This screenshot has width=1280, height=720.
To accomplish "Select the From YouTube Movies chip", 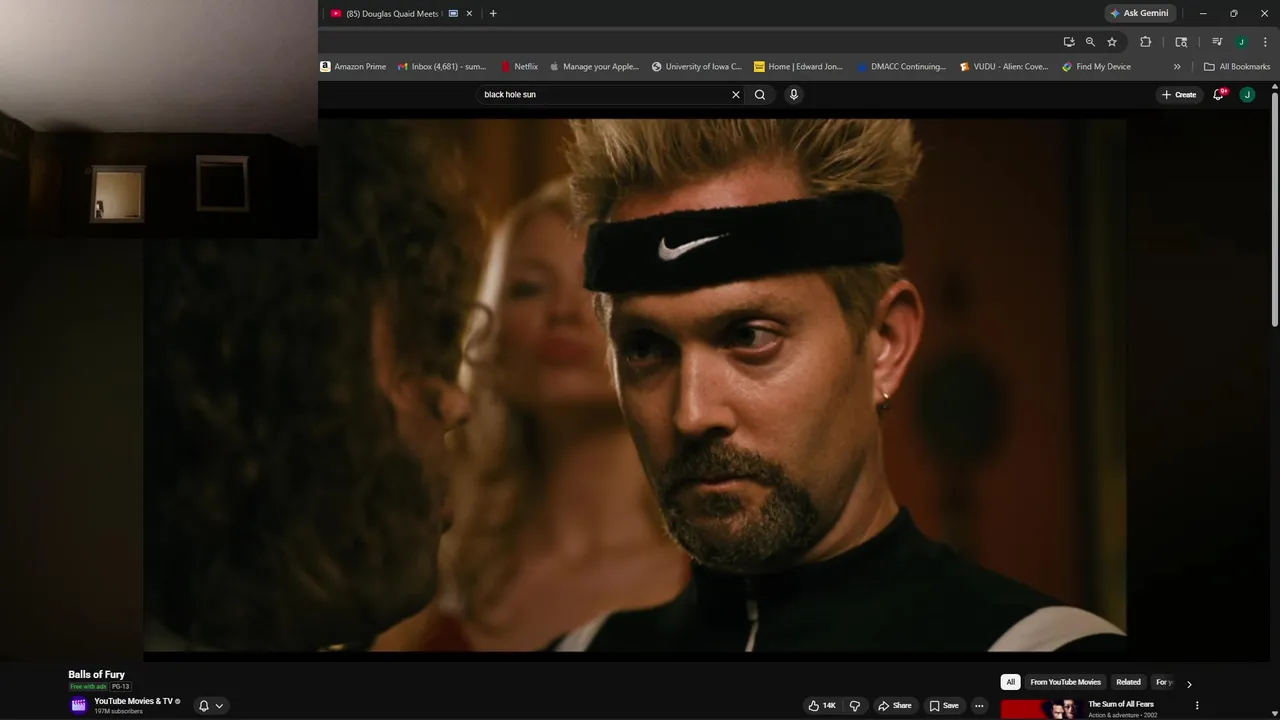I will pyautogui.click(x=1065, y=682).
